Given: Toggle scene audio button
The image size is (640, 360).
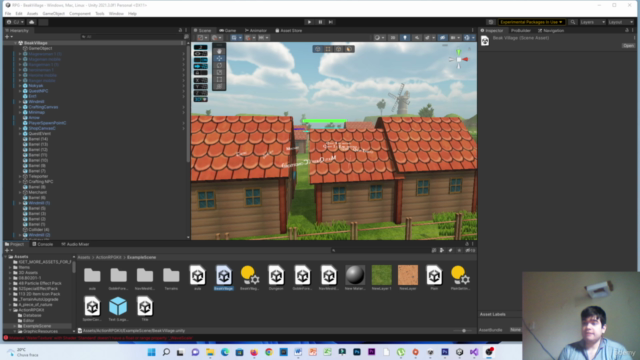Looking at the screenshot, I should pyautogui.click(x=416, y=38).
